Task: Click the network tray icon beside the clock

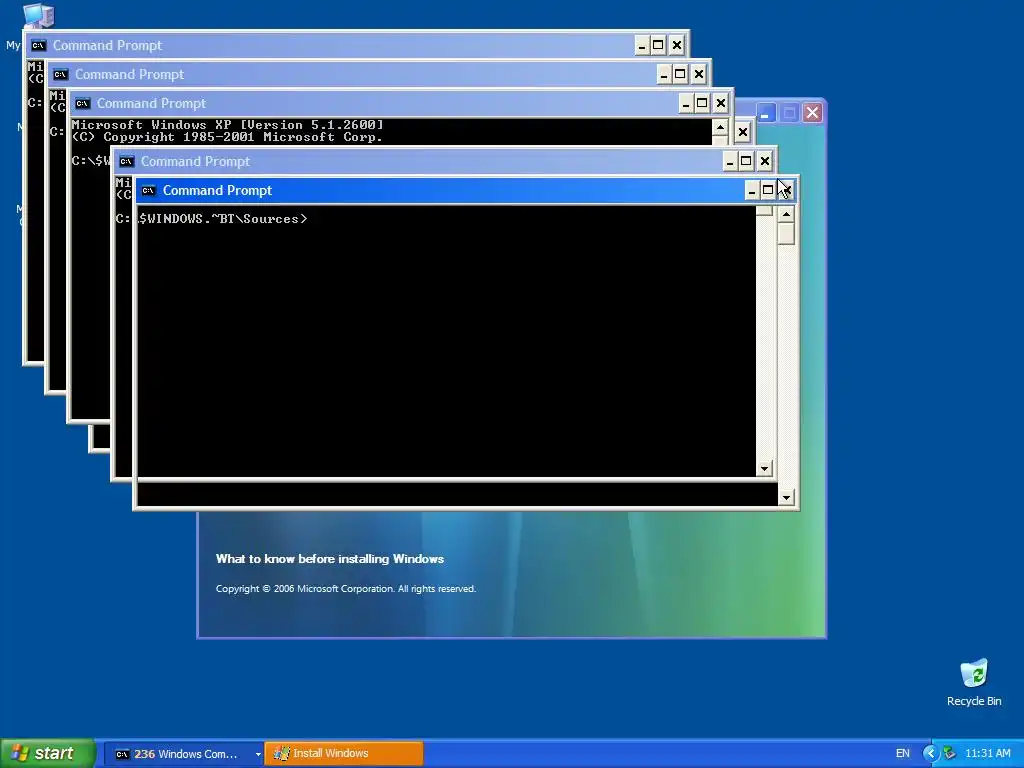Action: 949,753
